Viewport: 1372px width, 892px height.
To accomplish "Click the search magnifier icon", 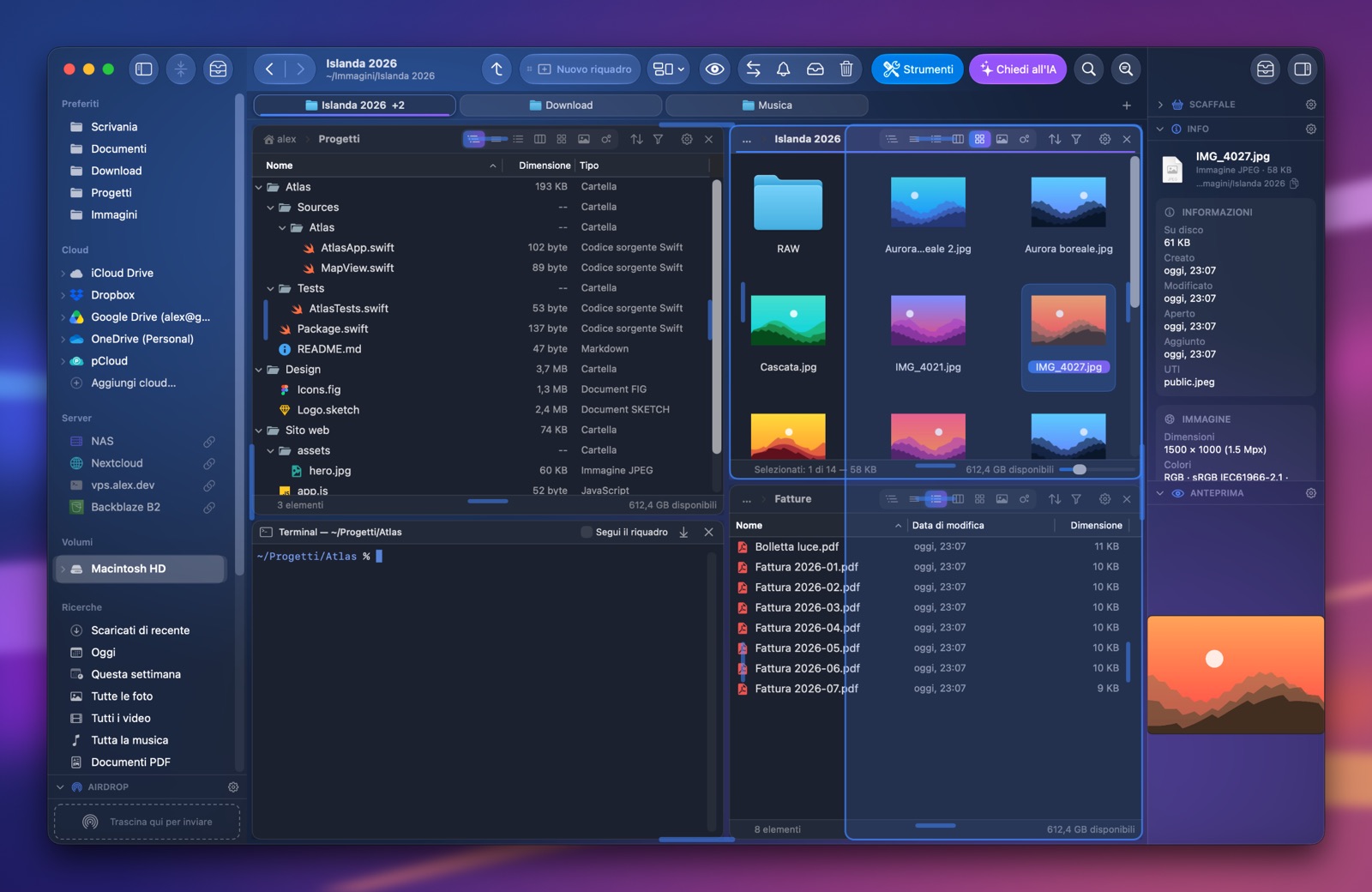I will (1088, 69).
